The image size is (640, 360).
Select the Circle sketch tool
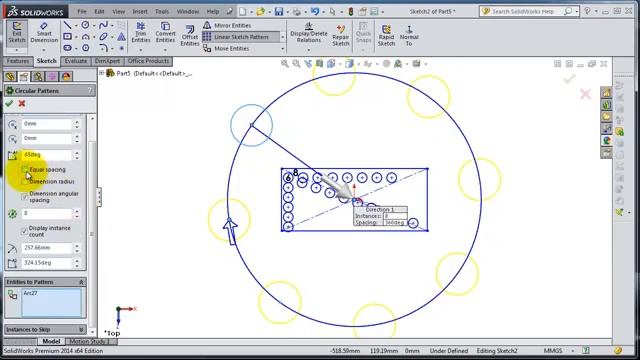click(85, 25)
